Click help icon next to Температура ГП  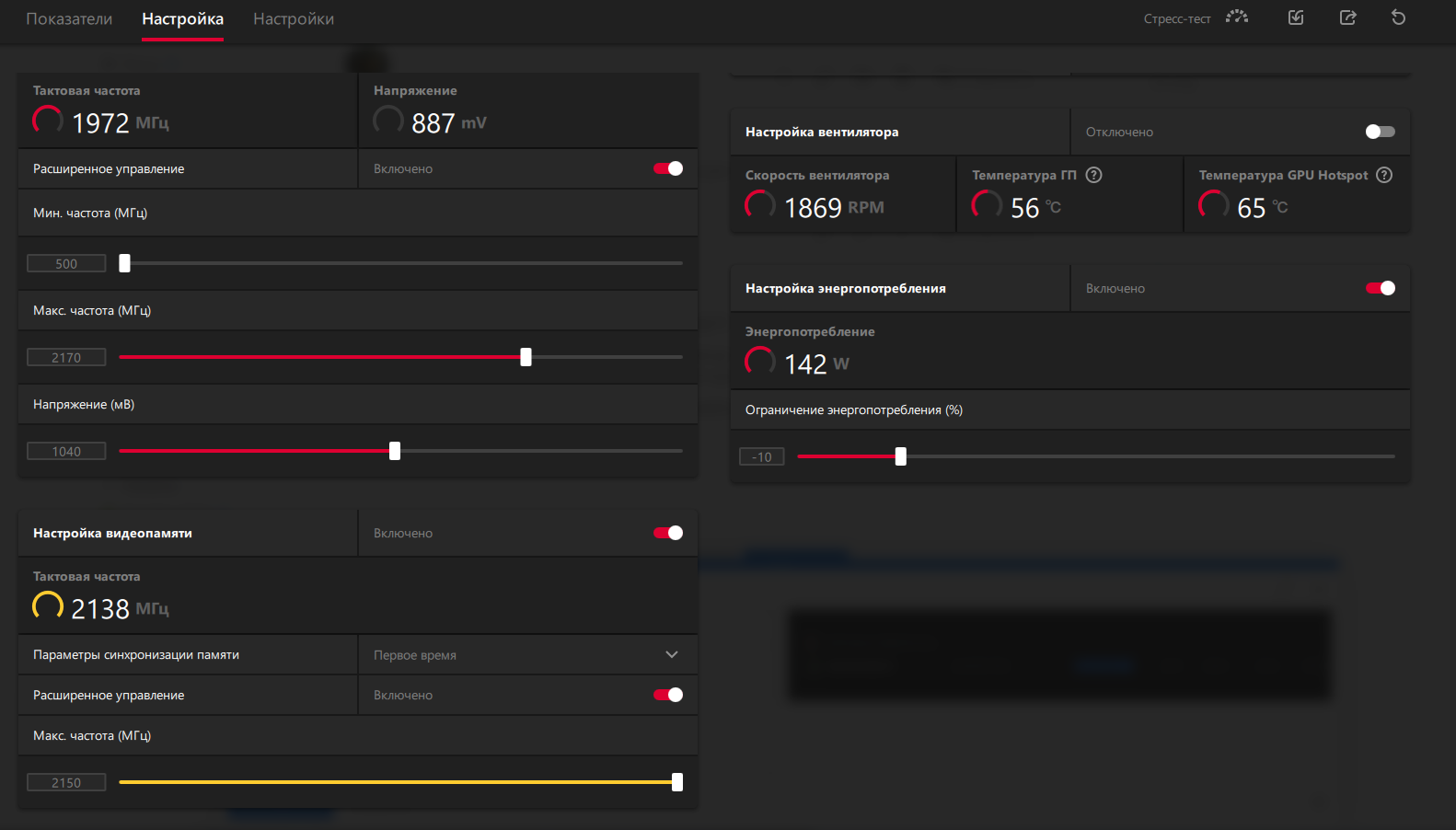pyautogui.click(x=1093, y=175)
